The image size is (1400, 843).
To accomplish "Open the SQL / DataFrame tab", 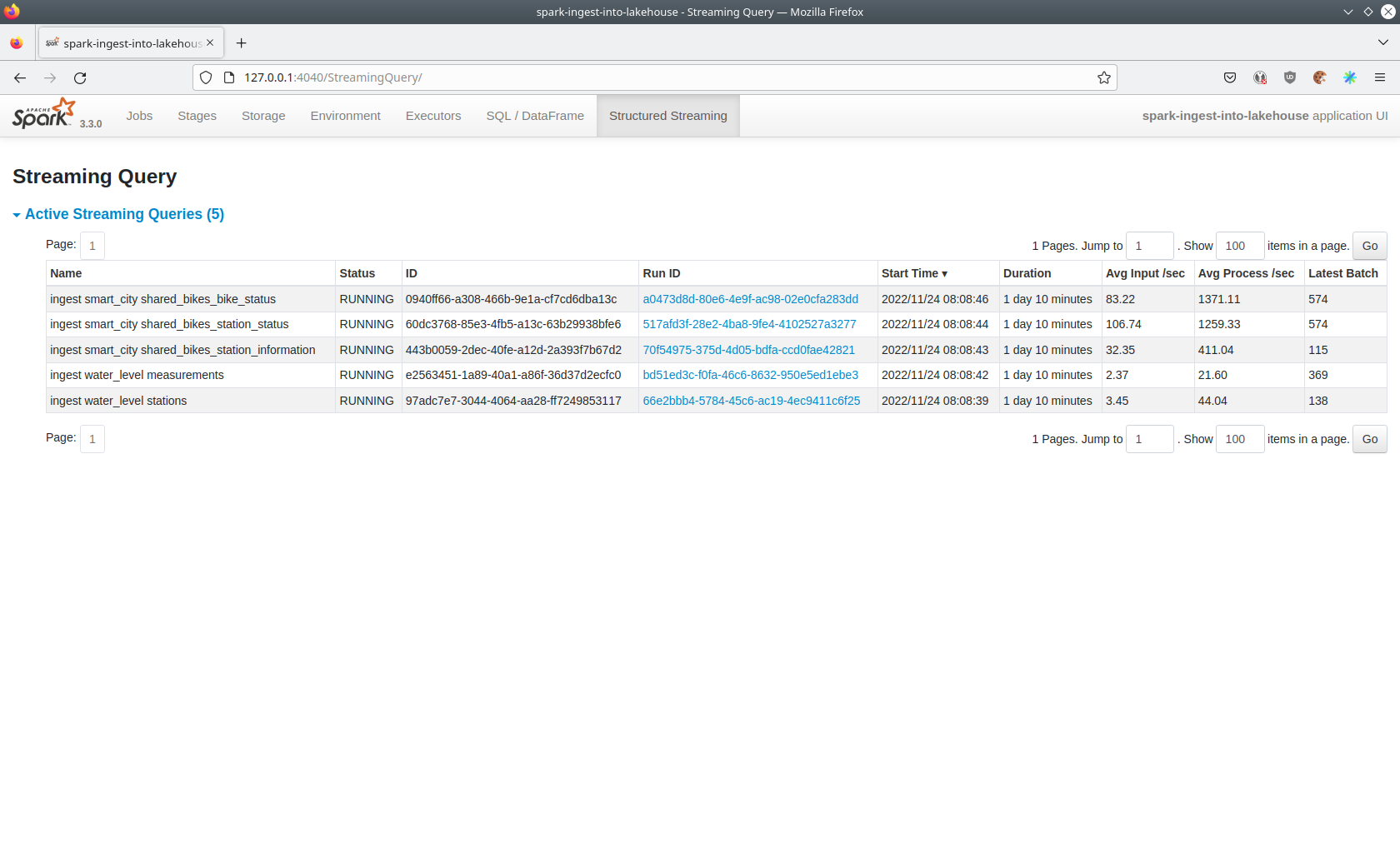I will pyautogui.click(x=535, y=116).
